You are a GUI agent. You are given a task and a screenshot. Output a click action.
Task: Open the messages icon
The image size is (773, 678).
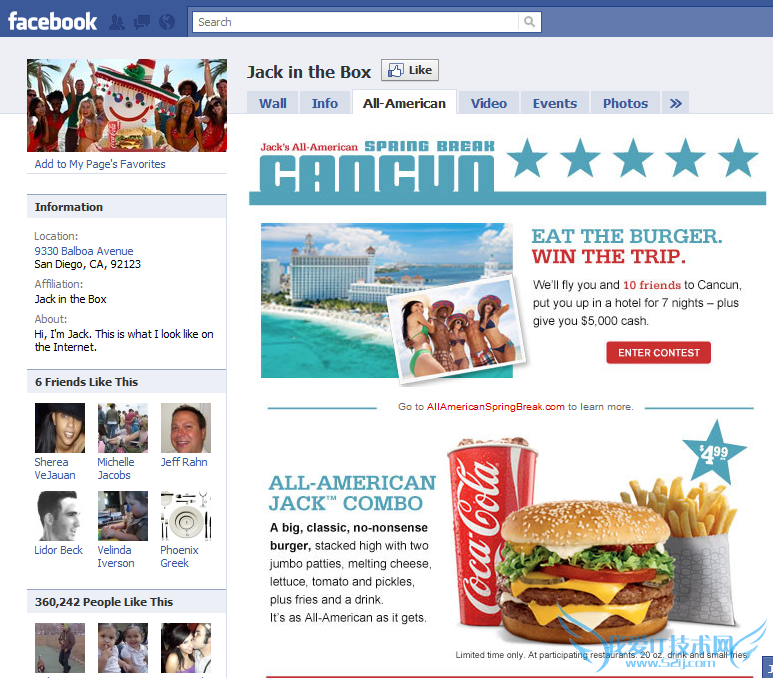pos(142,22)
